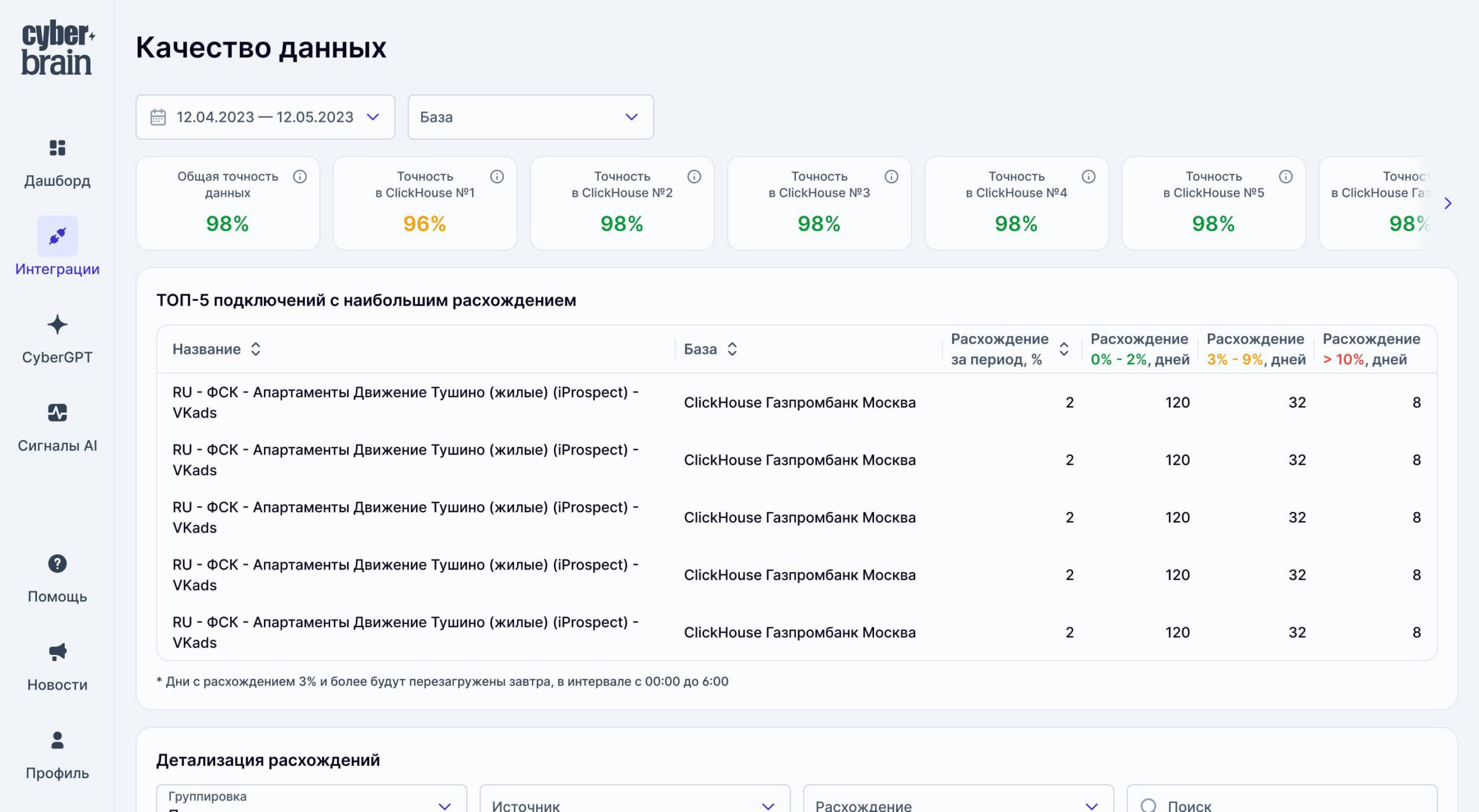Sort table by База column
This screenshot has height=812, width=1479.
pos(732,349)
